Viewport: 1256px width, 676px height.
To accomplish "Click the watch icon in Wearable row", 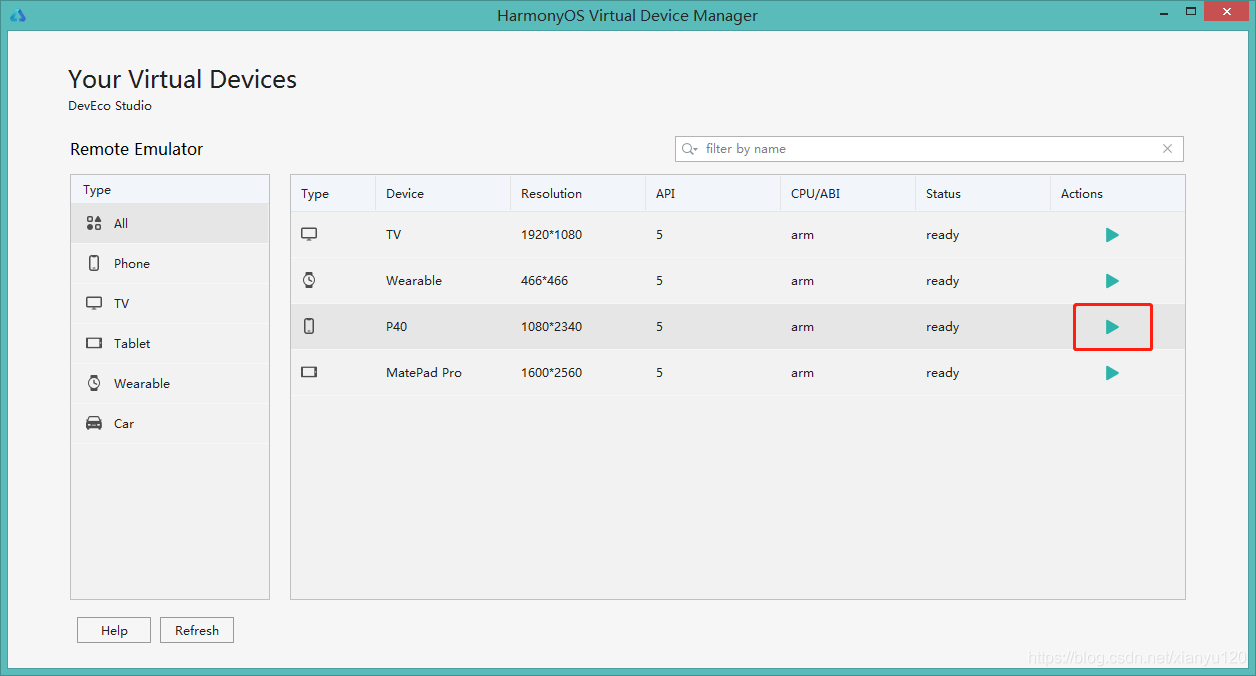I will (x=309, y=281).
